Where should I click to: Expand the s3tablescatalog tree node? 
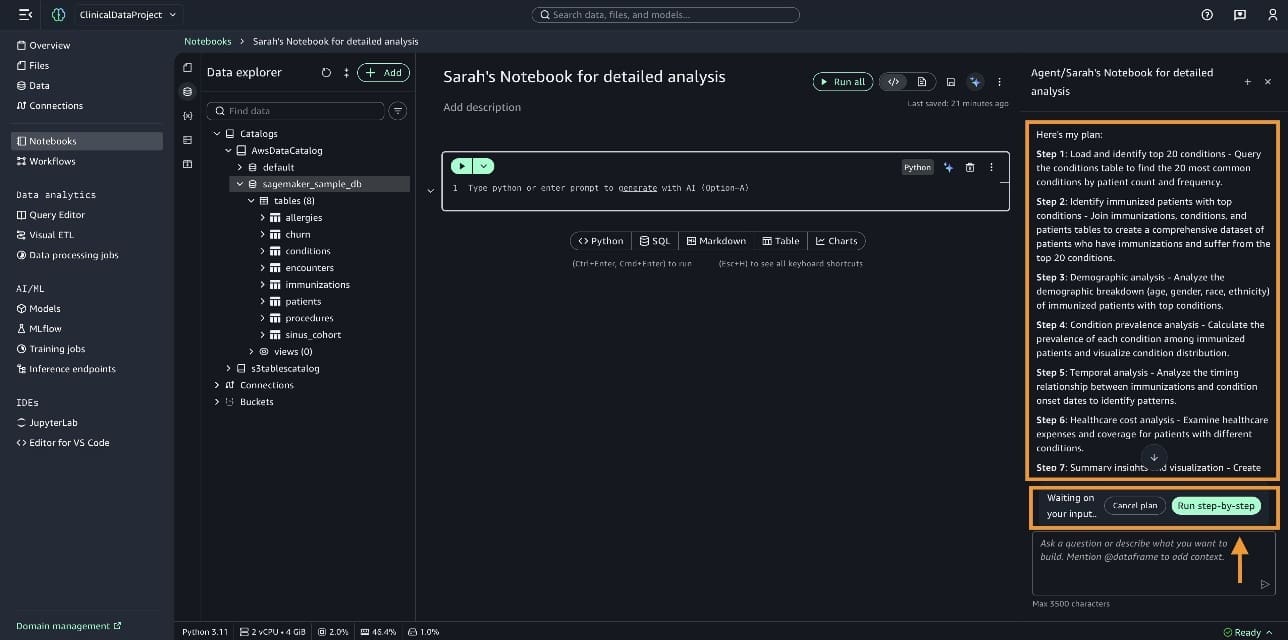point(229,369)
